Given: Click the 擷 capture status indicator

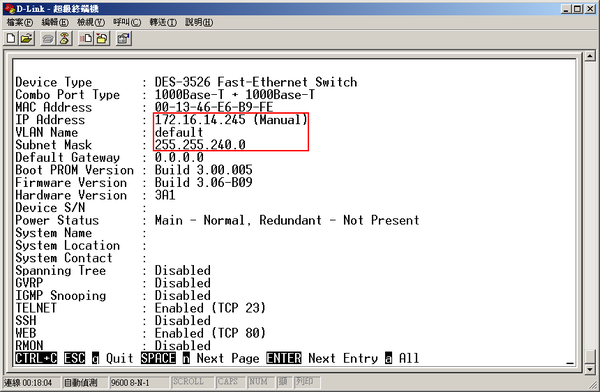Looking at the screenshot, I should 284,382.
